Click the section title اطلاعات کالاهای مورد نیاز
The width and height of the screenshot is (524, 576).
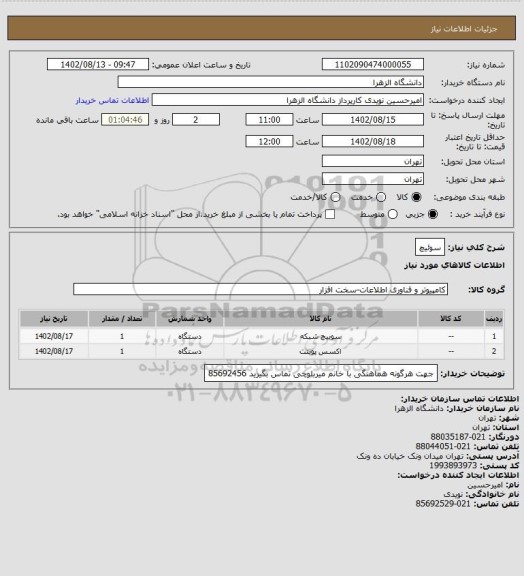tap(454, 265)
